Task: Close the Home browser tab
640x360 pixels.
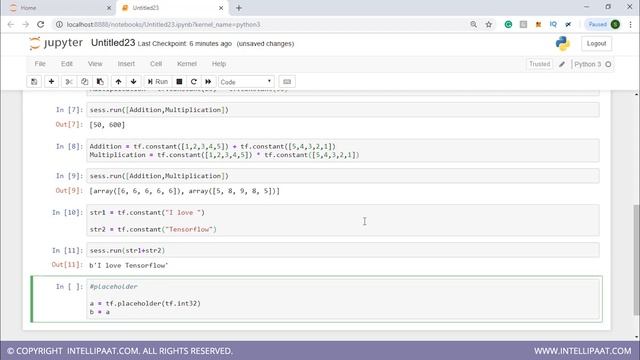Action: click(109, 8)
